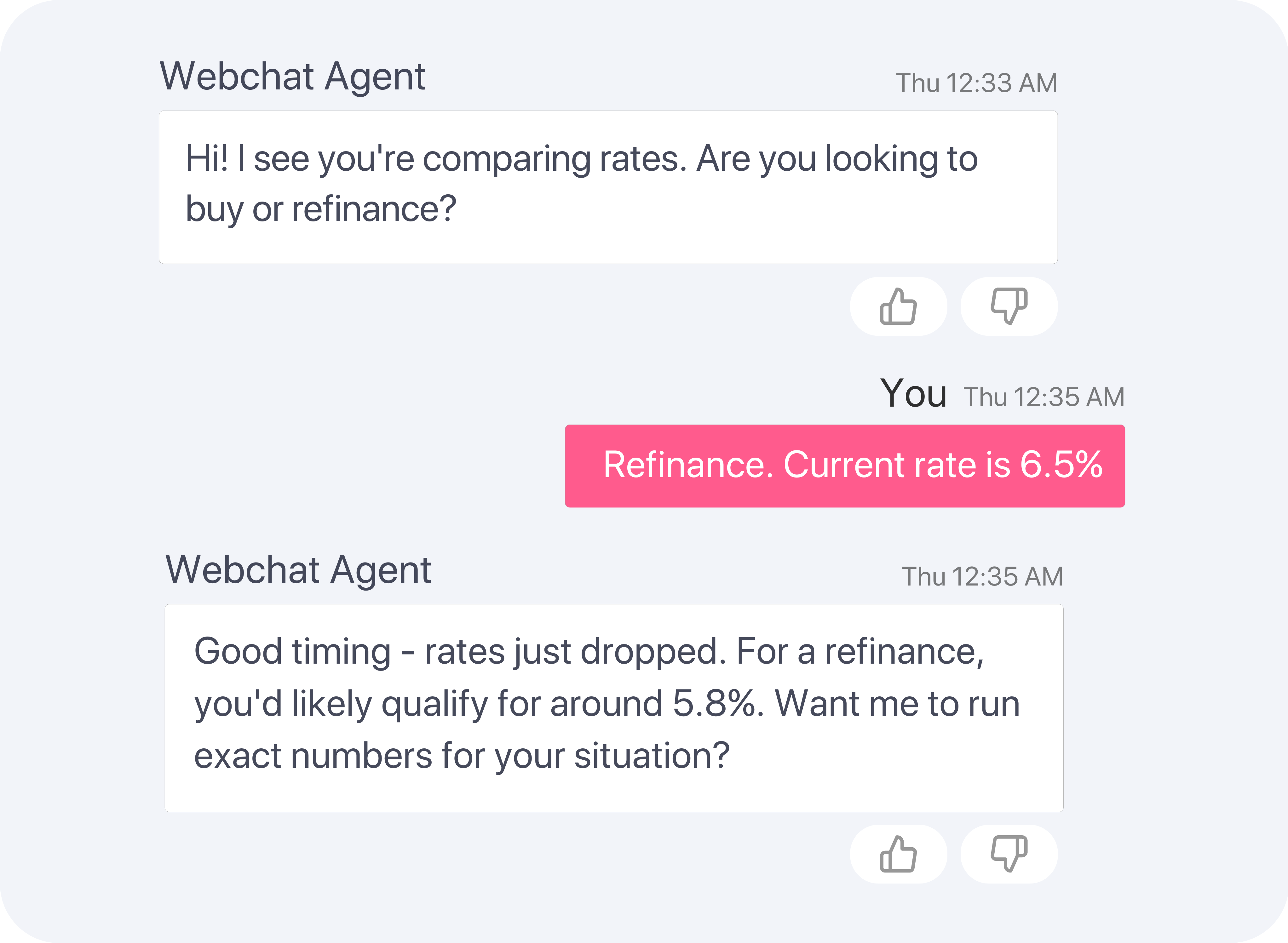This screenshot has height=943, width=1288.
Task: Click the word 'Refinance.' in the pink bubble
Action: 688,465
